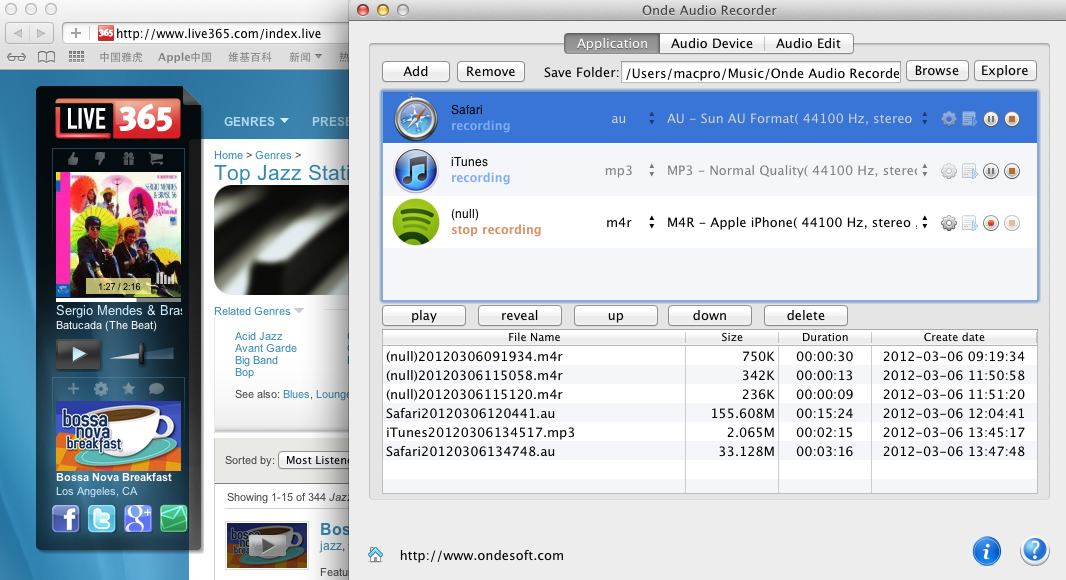Open the blue info icon
The width and height of the screenshot is (1066, 580).
click(x=987, y=551)
